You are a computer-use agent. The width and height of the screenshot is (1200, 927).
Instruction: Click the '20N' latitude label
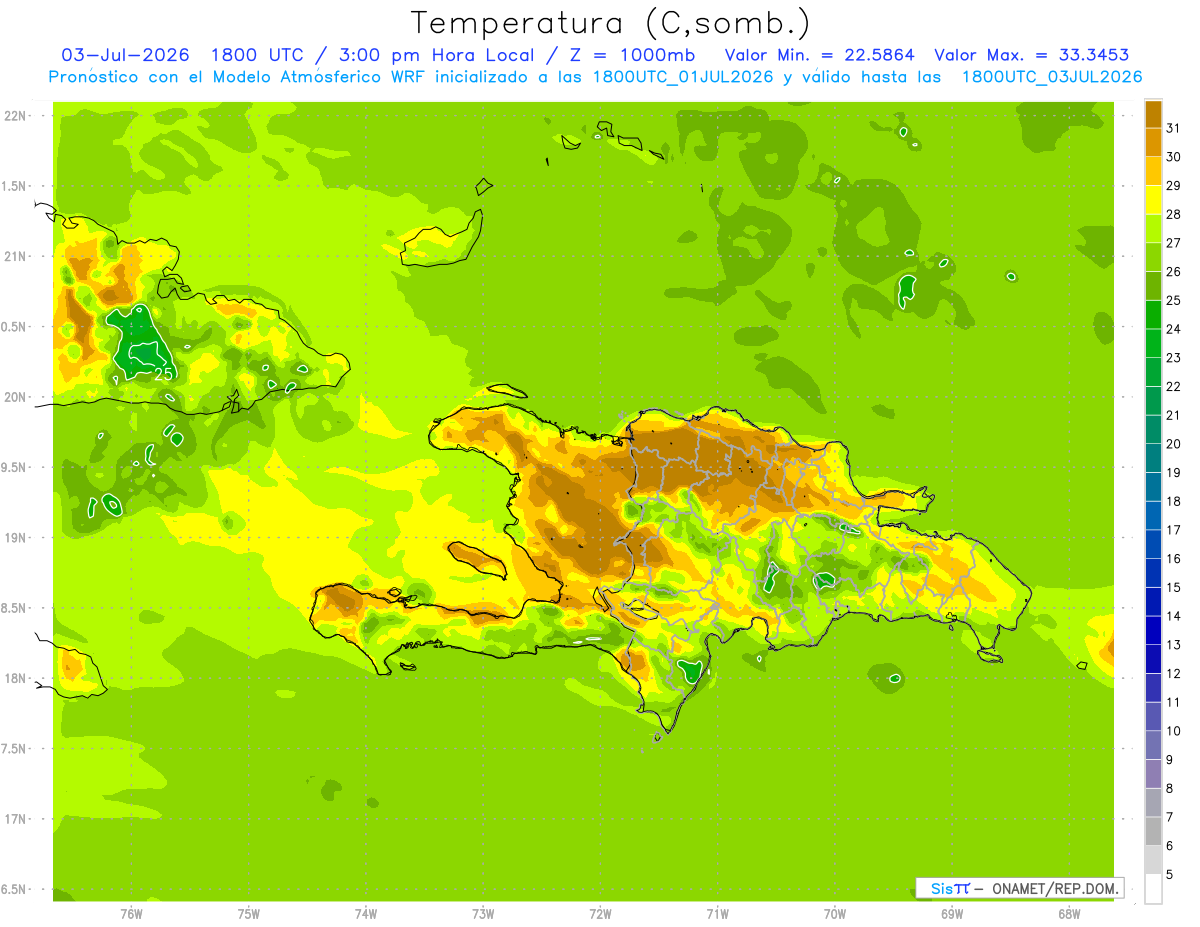pyautogui.click(x=16, y=397)
